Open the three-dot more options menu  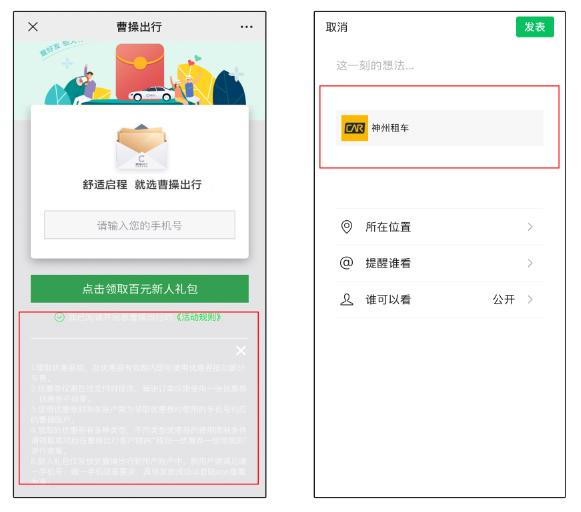[x=246, y=27]
